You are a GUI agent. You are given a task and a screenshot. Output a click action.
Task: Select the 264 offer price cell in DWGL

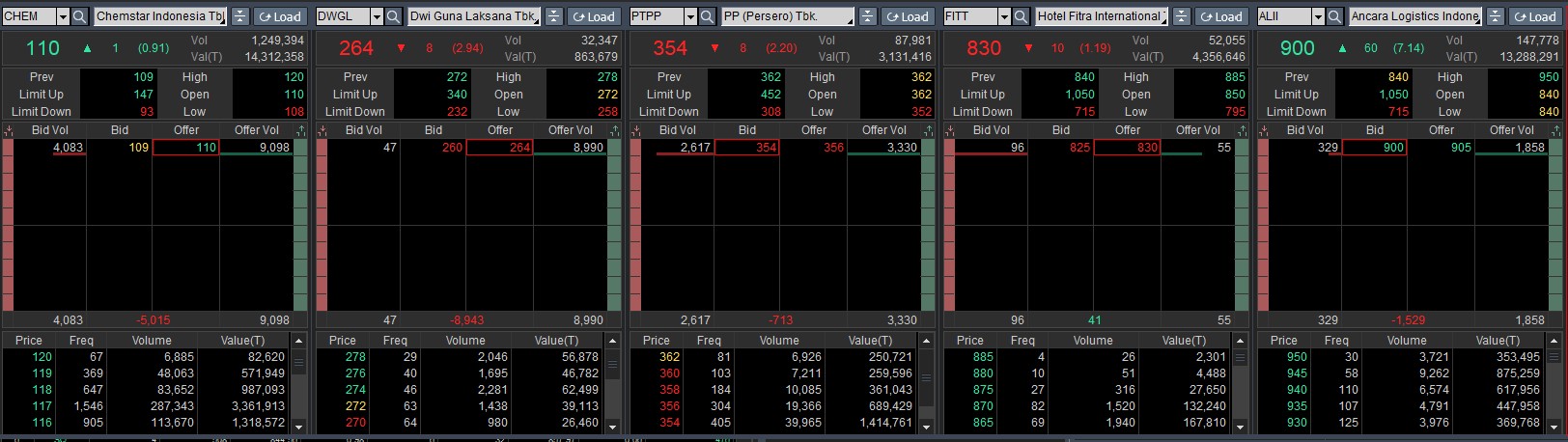coord(499,148)
